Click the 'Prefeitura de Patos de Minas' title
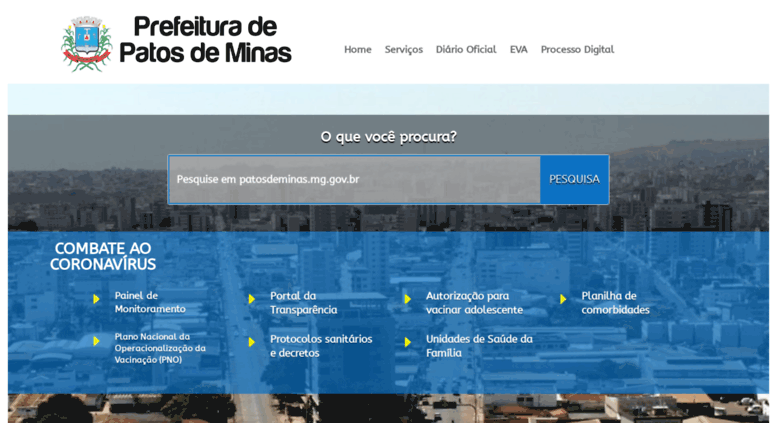 [x=205, y=40]
